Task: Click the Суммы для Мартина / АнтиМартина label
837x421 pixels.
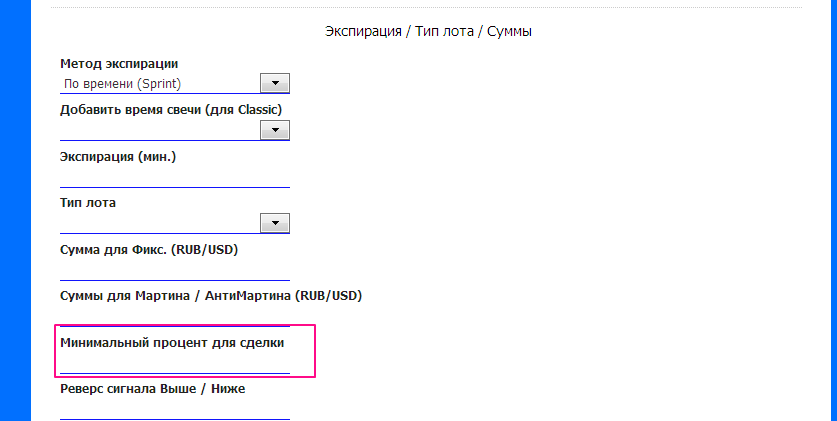Action: [211, 296]
